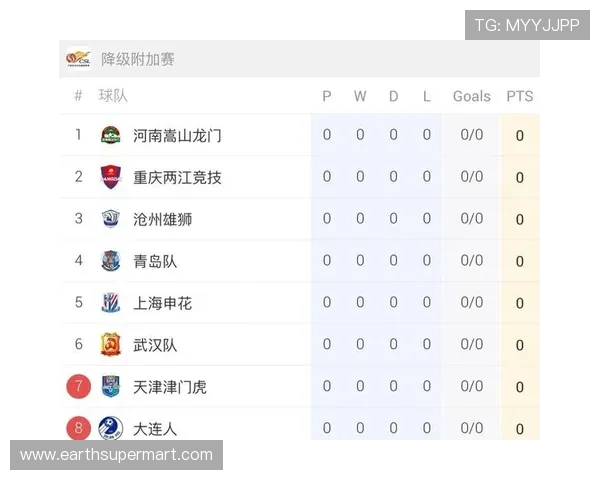Click the www.earthsupermart.com watermark link
The width and height of the screenshot is (600, 480).
coord(116,455)
